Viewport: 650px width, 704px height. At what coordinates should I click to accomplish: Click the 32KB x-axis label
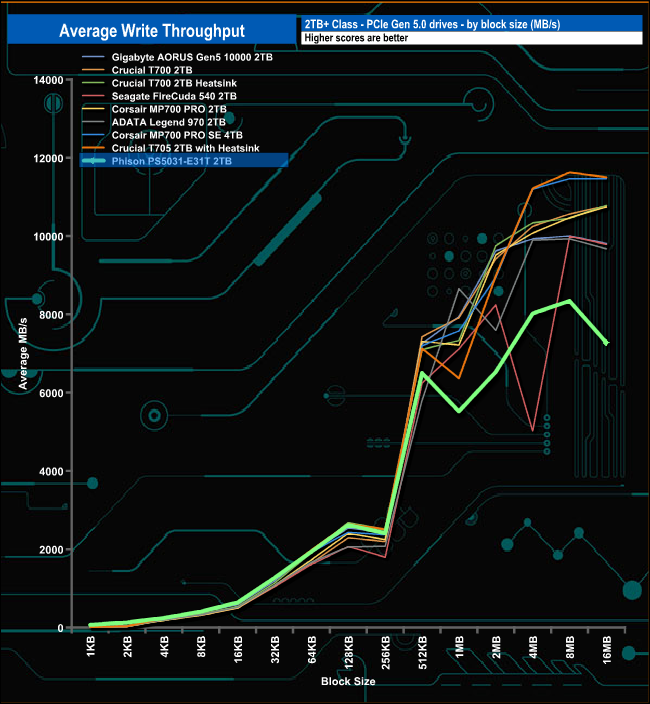(275, 649)
